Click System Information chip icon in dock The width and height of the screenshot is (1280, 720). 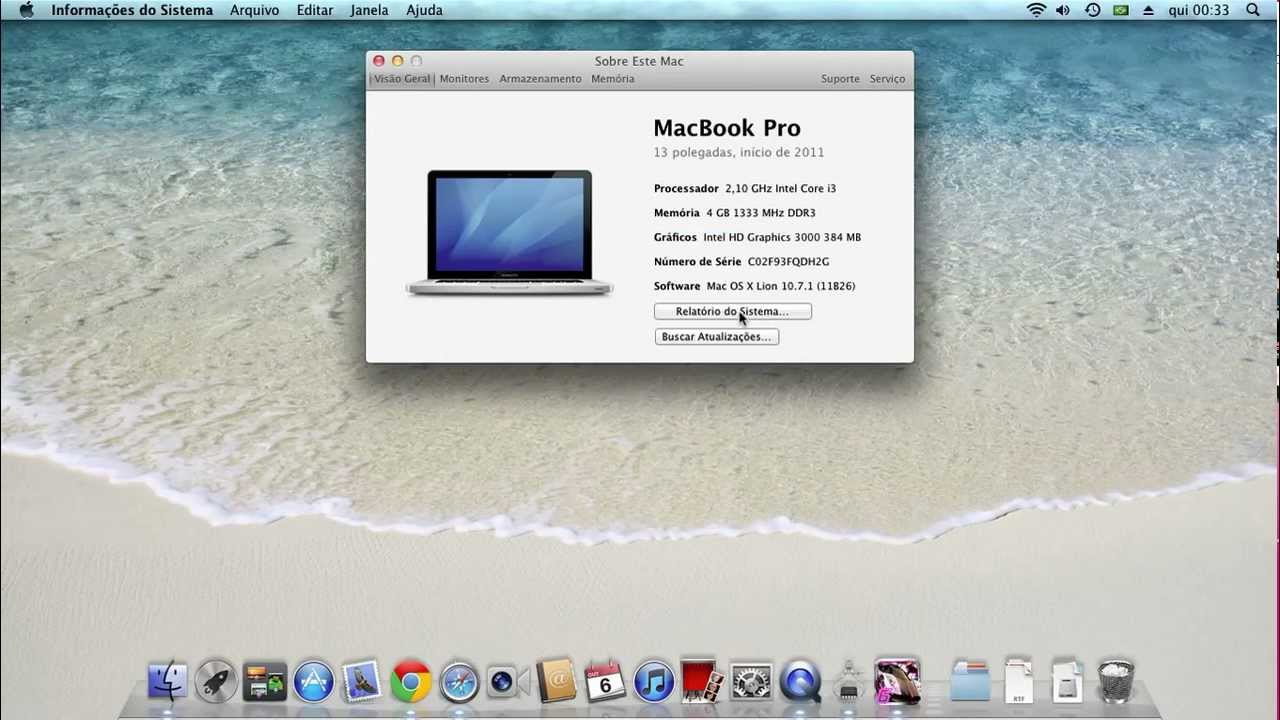click(848, 682)
